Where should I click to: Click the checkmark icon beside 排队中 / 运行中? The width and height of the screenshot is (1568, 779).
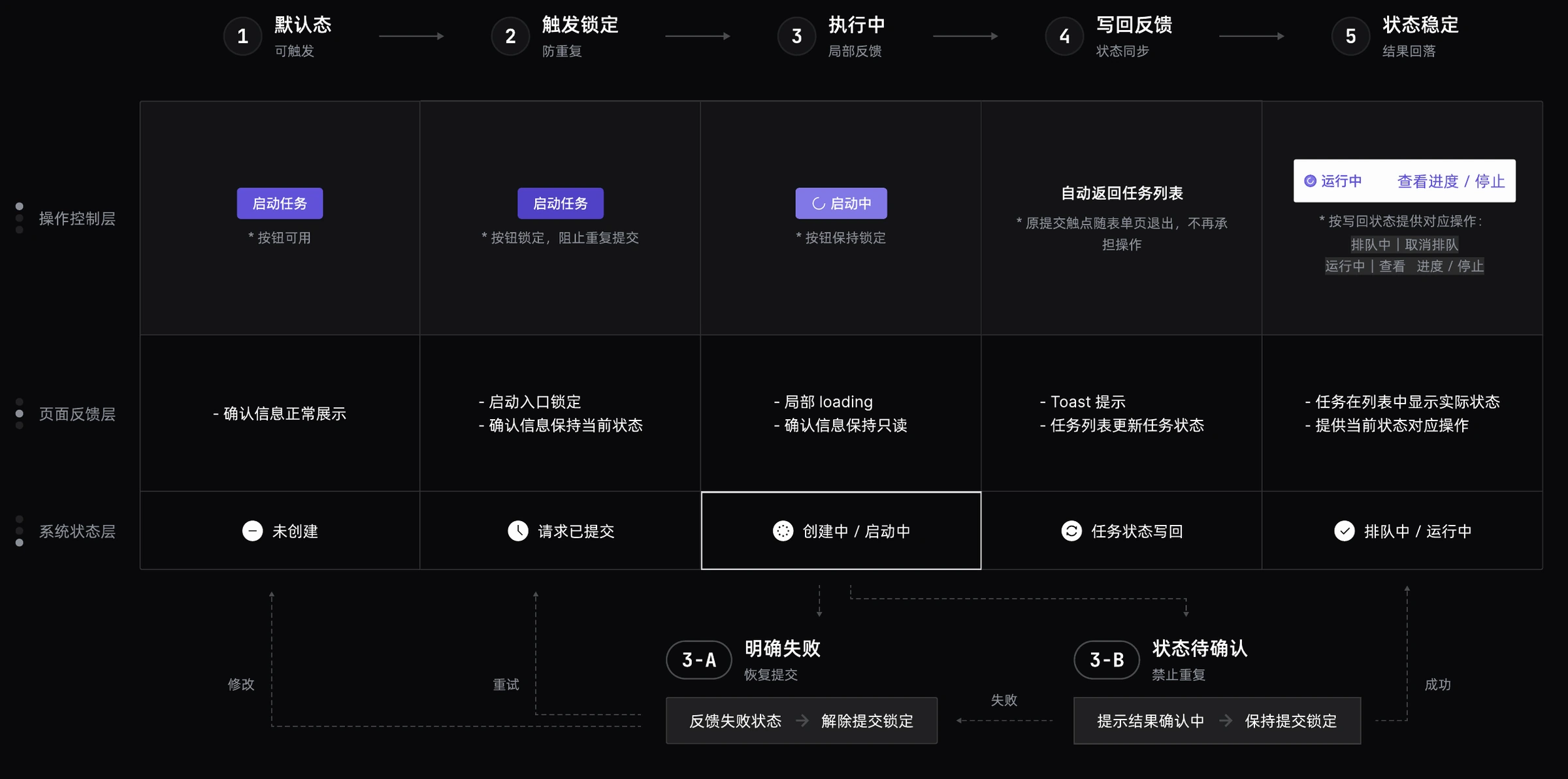pos(1344,531)
